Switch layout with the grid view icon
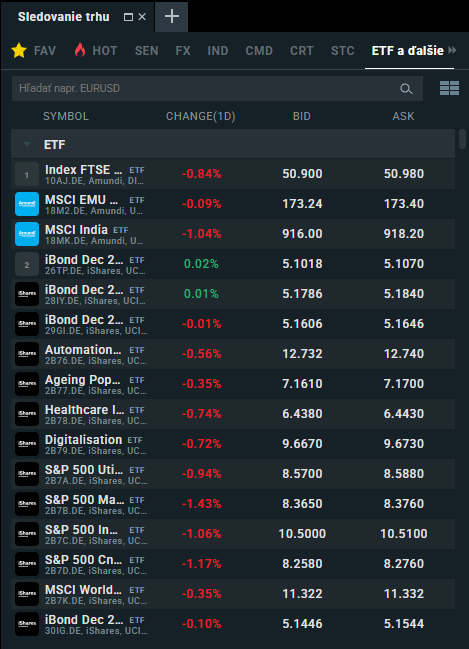The image size is (469, 649). (449, 88)
